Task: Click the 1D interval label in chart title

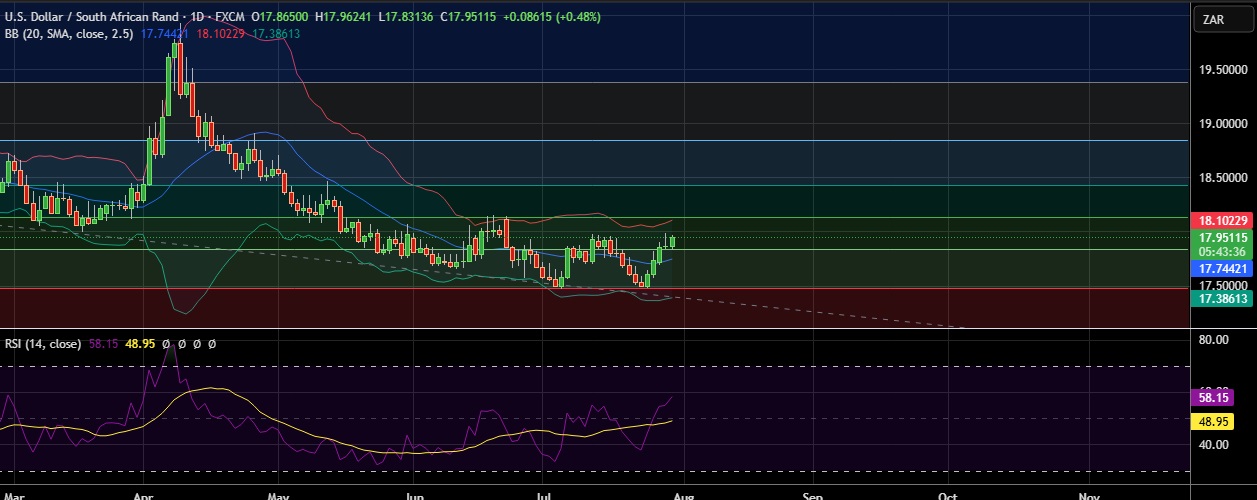Action: point(208,17)
